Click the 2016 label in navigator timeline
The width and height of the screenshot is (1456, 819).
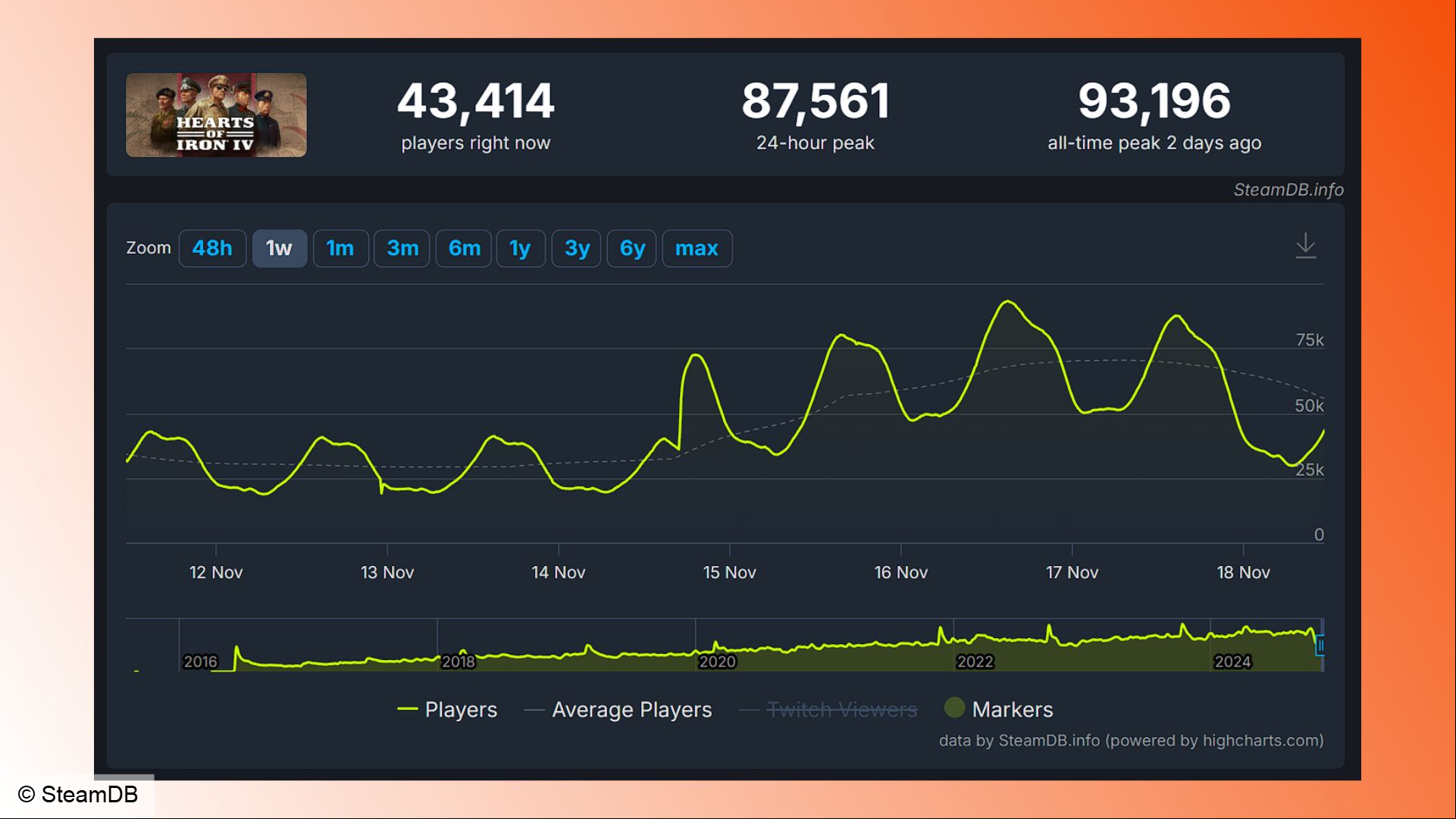201,662
